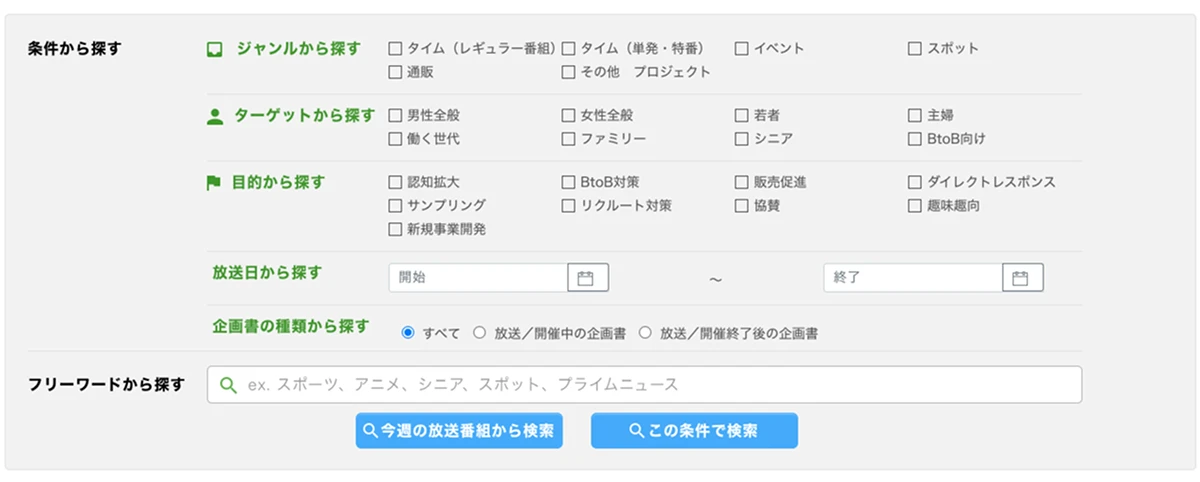Enable the イベント genre checkbox
1200x482 pixels.
click(742, 48)
